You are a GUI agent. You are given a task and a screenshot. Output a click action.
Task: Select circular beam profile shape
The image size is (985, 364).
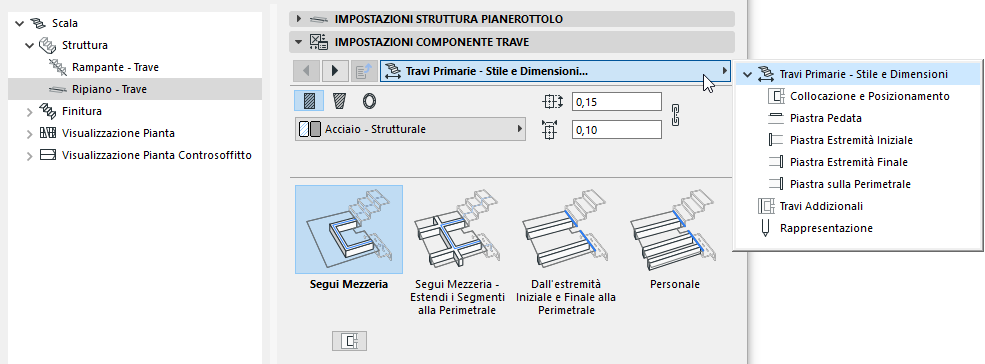click(369, 101)
